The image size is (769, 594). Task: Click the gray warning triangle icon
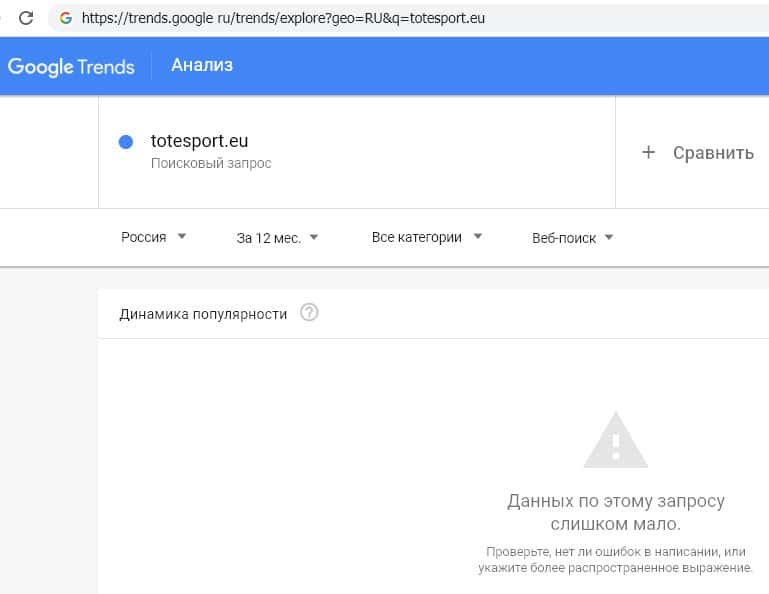615,440
